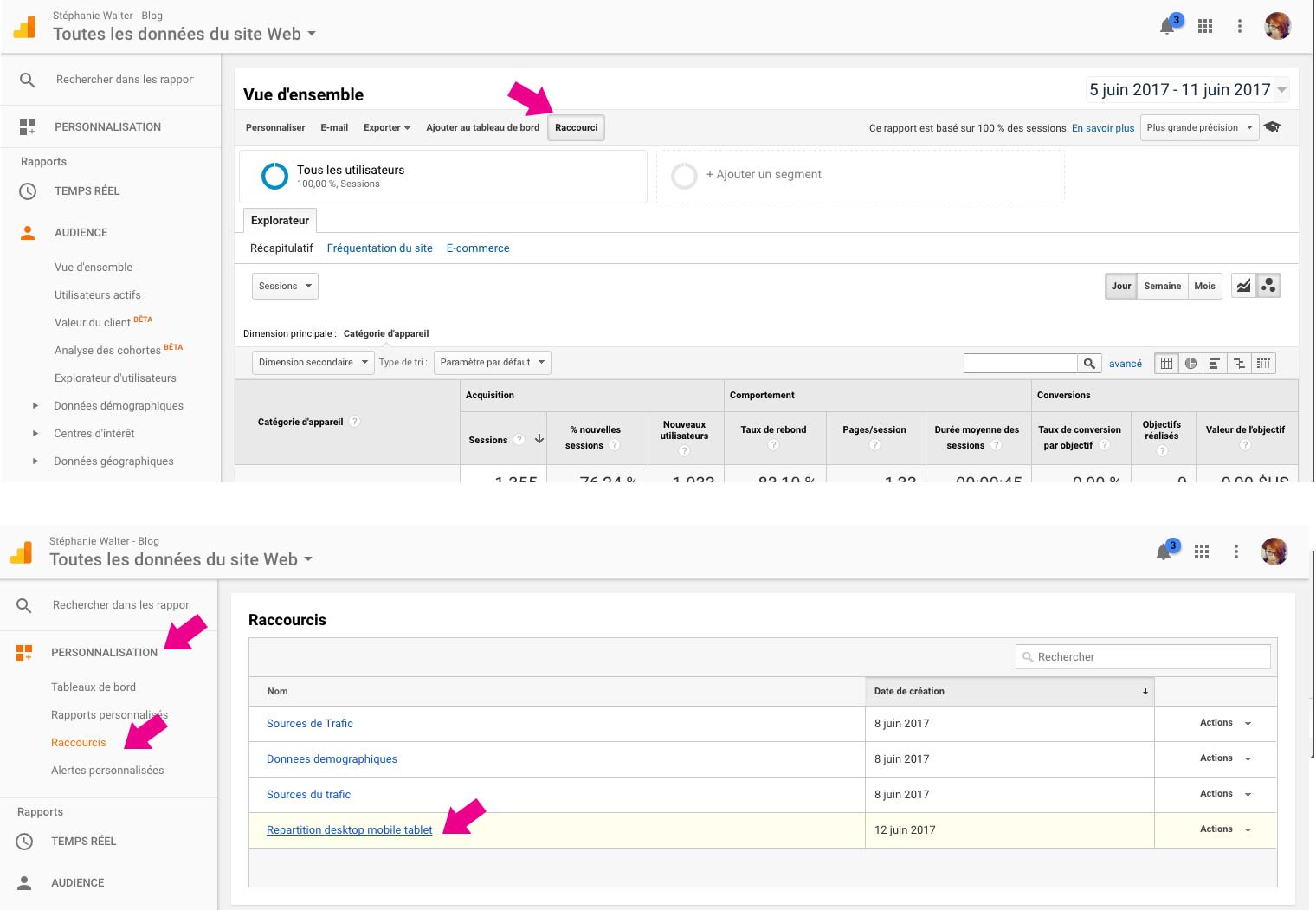The height and width of the screenshot is (910, 1316).
Task: Open the Plus grande précision dropdown
Action: pos(1199,127)
